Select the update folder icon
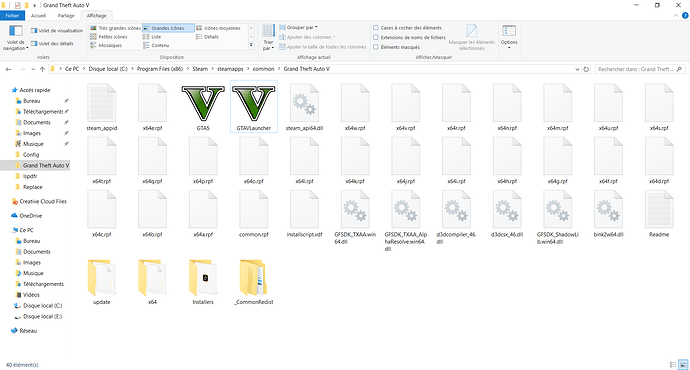 [102, 278]
